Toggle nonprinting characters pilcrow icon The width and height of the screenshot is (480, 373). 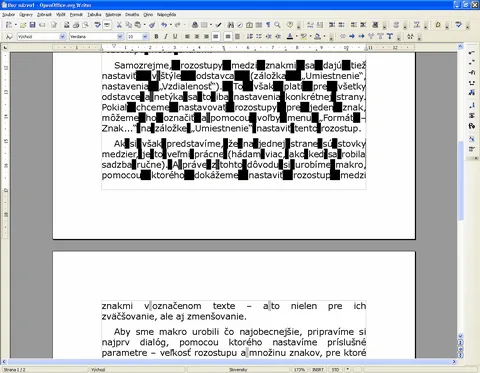tap(268, 25)
